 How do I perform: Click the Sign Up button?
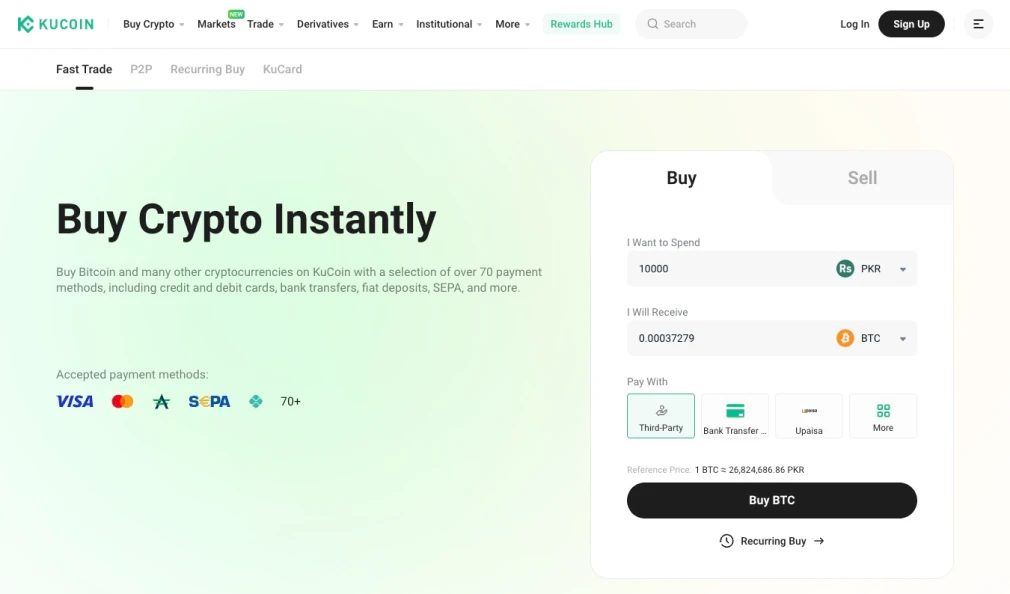[911, 23]
